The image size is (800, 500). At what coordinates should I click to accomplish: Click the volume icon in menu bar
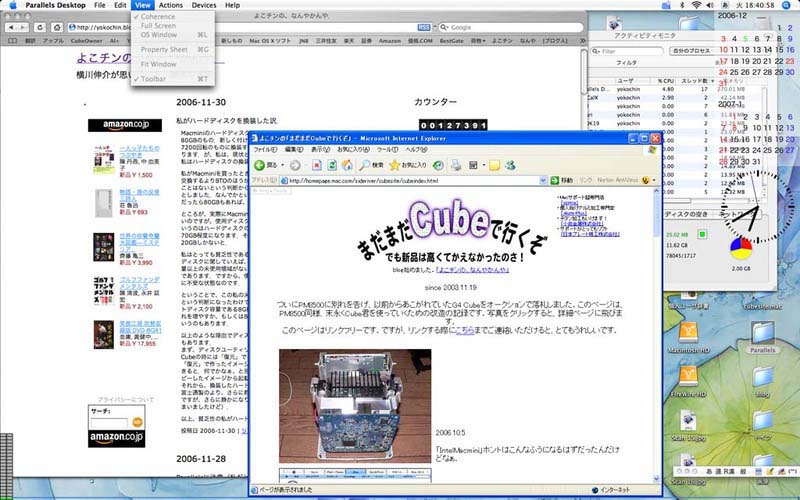coord(709,5)
